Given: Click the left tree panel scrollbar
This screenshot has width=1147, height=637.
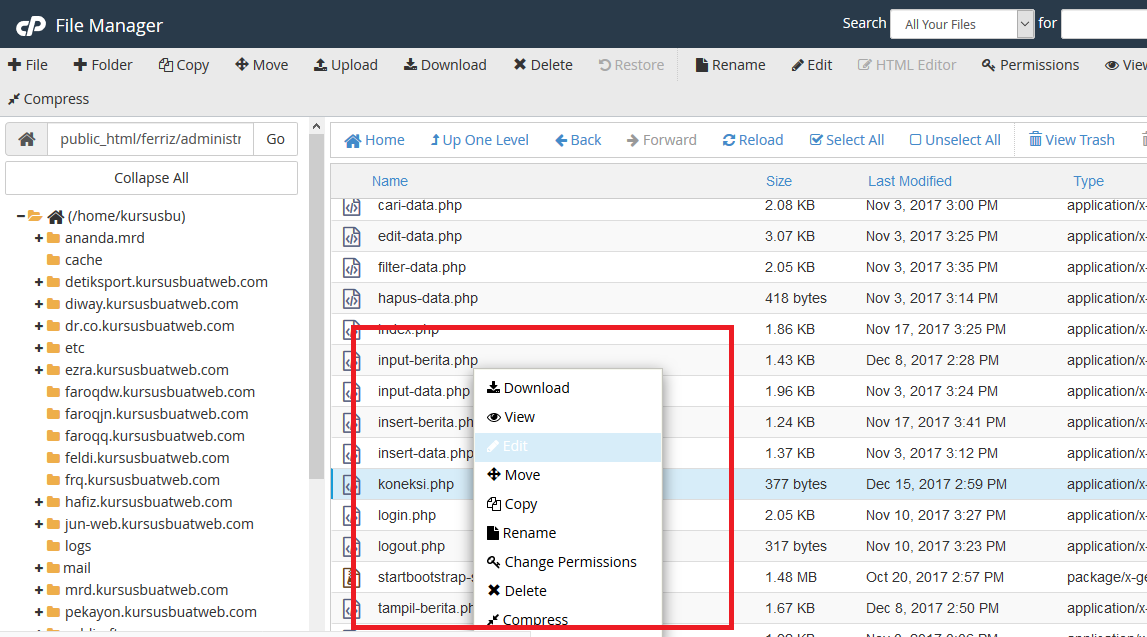Looking at the screenshot, I should 317,300.
